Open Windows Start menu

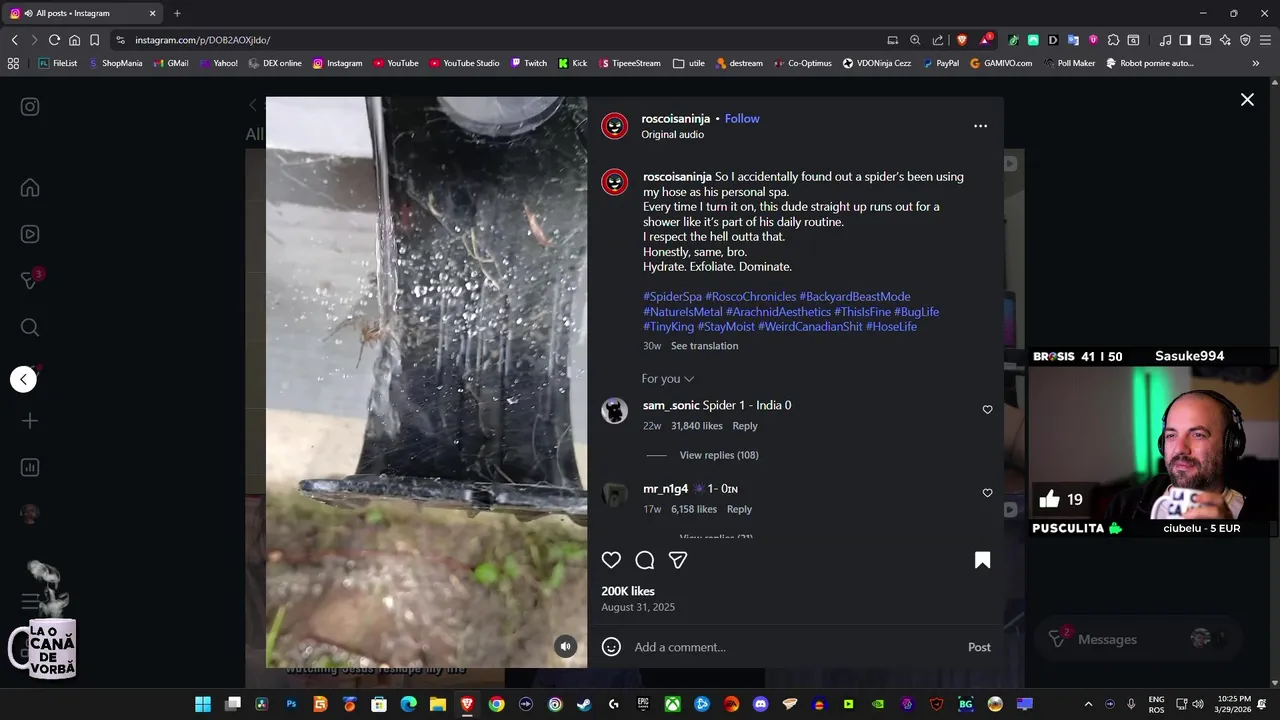click(x=203, y=704)
